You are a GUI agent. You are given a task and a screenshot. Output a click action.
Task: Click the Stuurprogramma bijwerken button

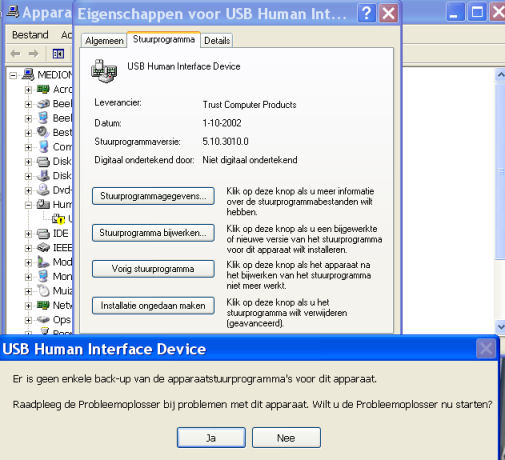(x=153, y=233)
